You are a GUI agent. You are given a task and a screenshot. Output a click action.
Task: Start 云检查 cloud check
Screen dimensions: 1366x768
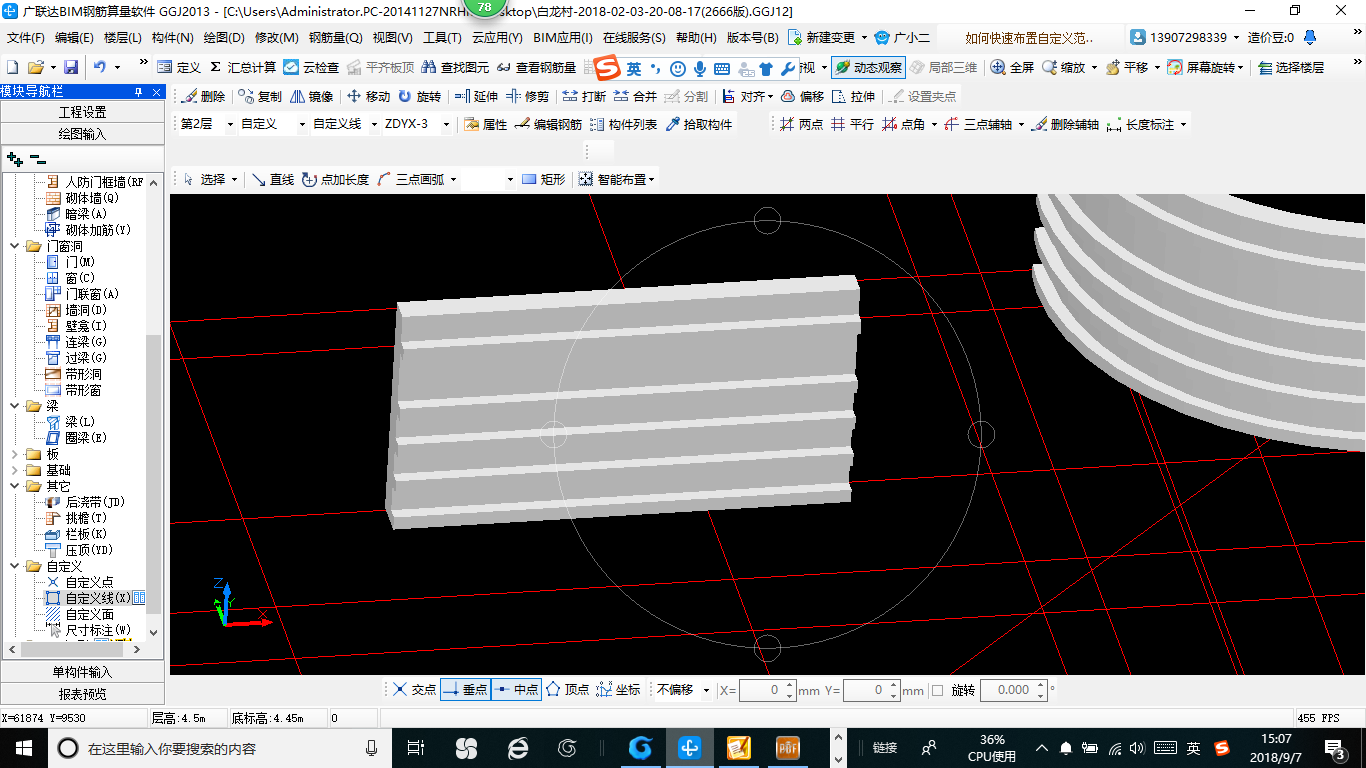pyautogui.click(x=311, y=67)
